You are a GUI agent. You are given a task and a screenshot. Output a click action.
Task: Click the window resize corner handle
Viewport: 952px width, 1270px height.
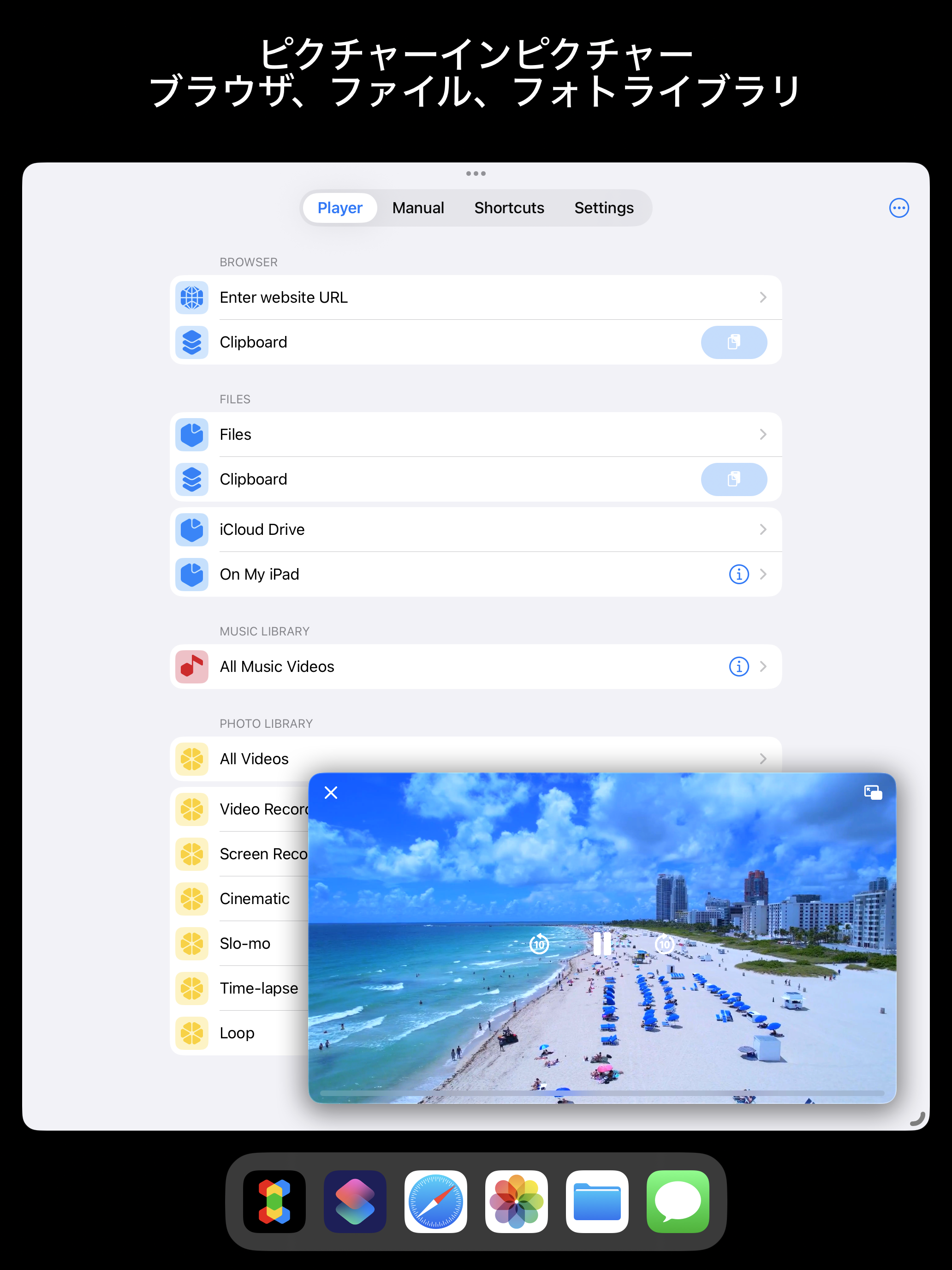click(917, 1119)
